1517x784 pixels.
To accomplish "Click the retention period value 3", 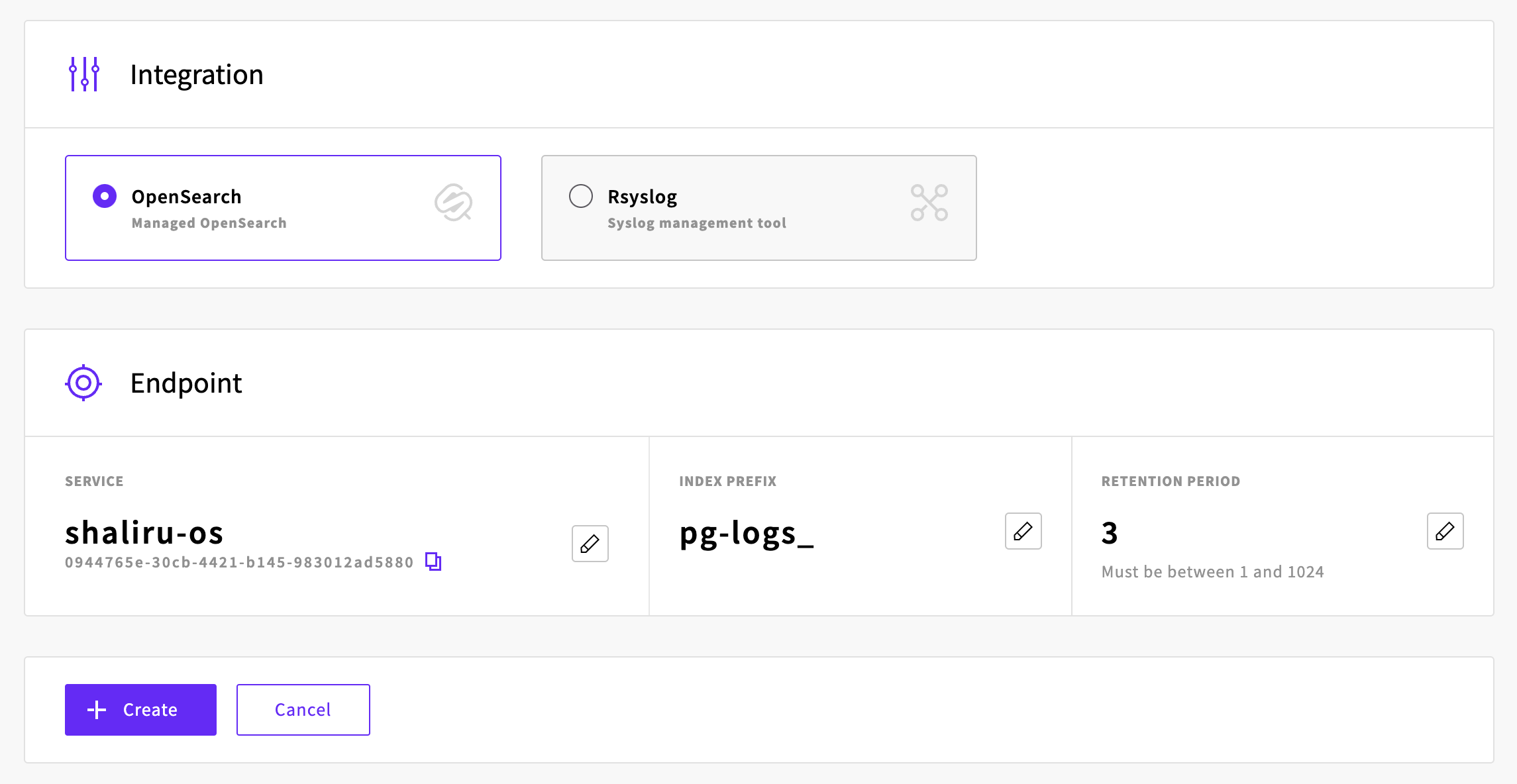I will [1110, 533].
